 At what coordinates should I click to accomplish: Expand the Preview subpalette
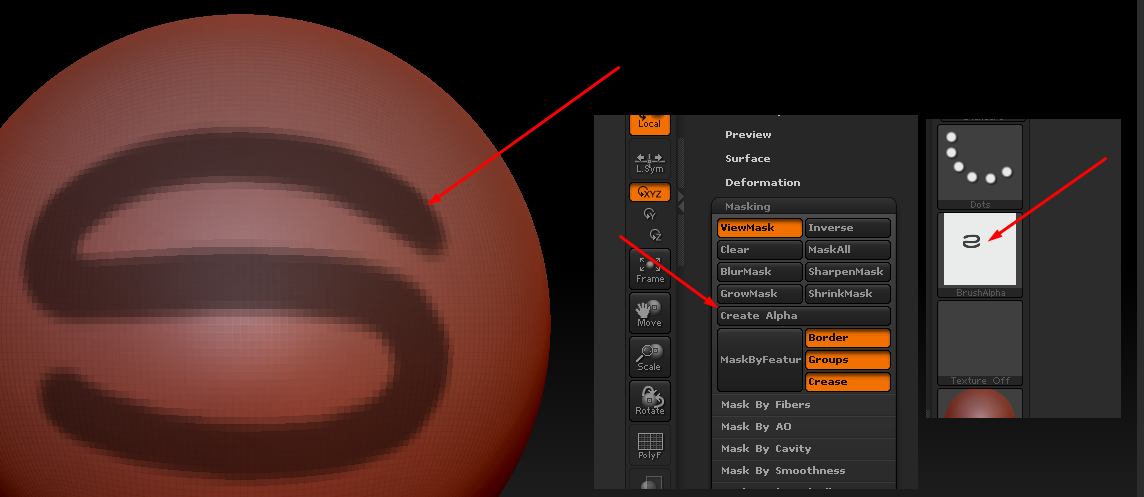(748, 134)
